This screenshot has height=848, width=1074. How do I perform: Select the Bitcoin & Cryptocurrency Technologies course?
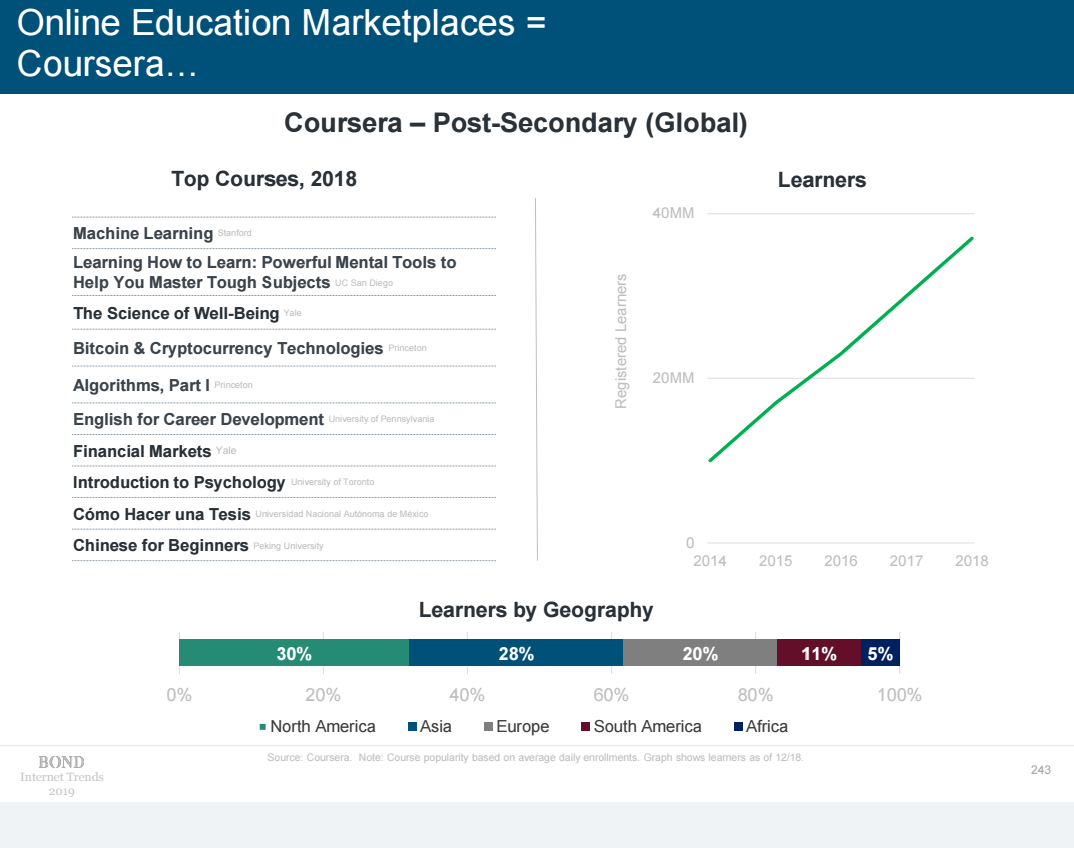pos(228,348)
